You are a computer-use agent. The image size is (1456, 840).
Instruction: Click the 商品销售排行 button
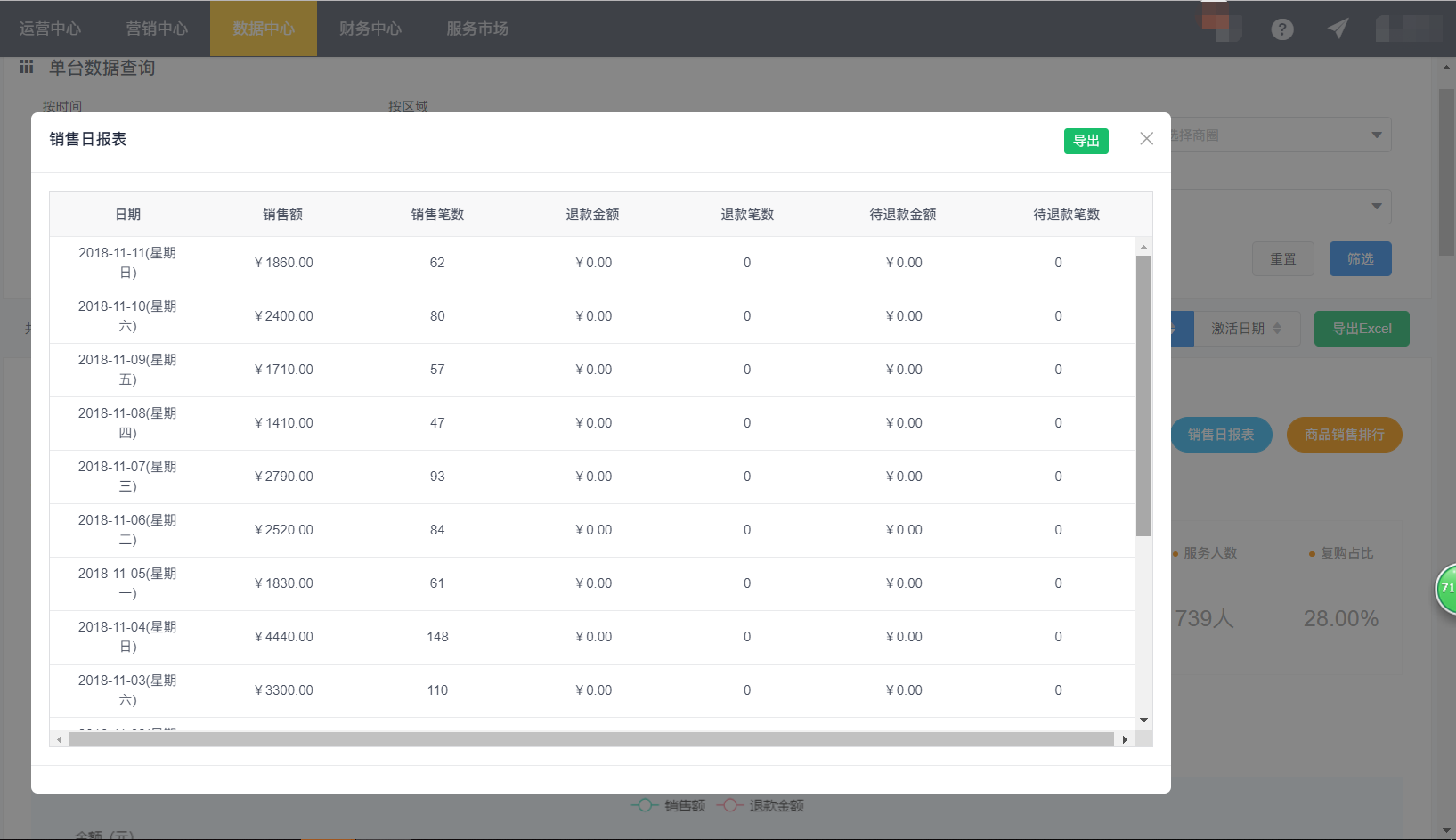point(1345,435)
